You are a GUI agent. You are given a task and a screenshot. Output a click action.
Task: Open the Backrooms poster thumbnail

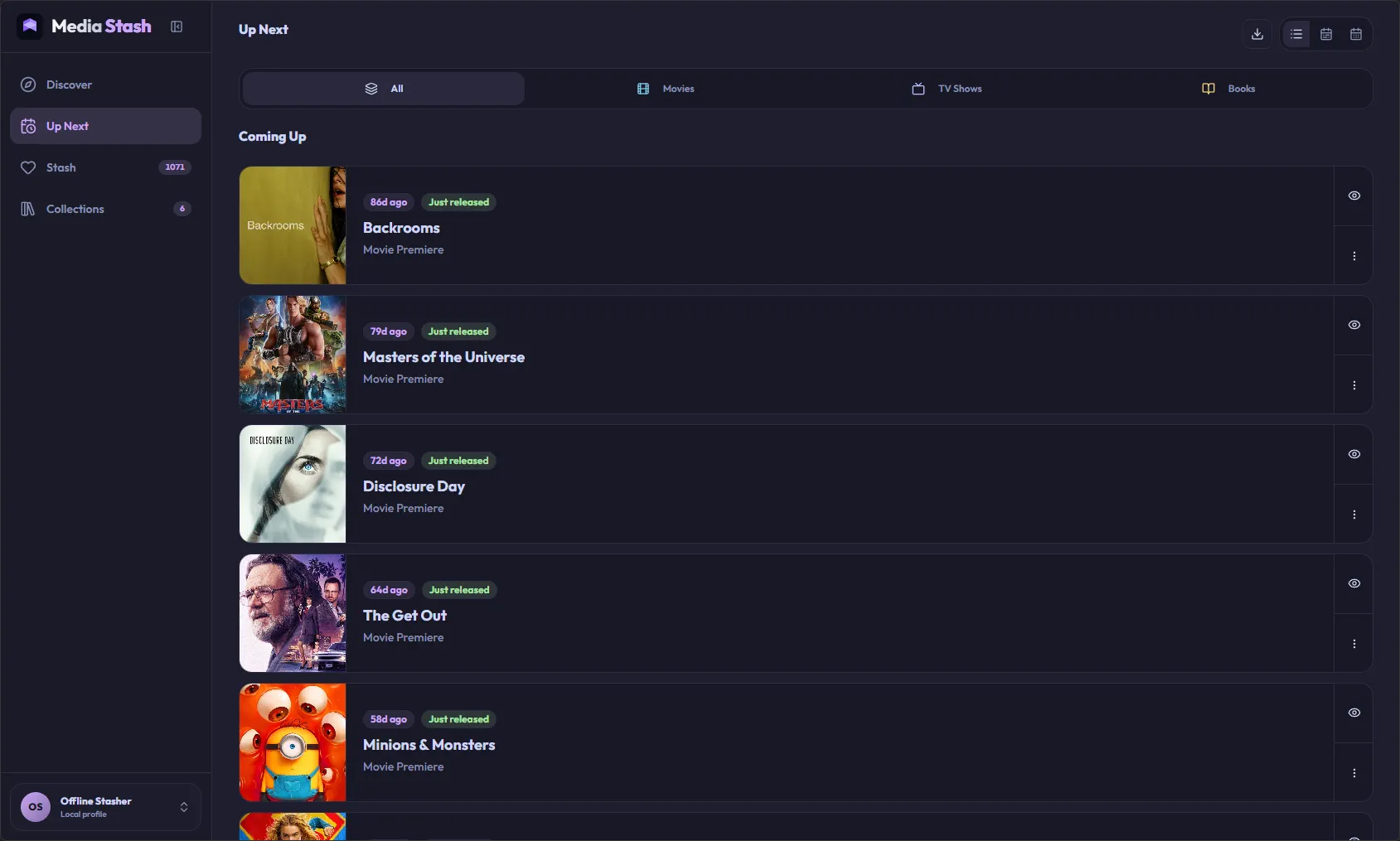pyautogui.click(x=293, y=225)
